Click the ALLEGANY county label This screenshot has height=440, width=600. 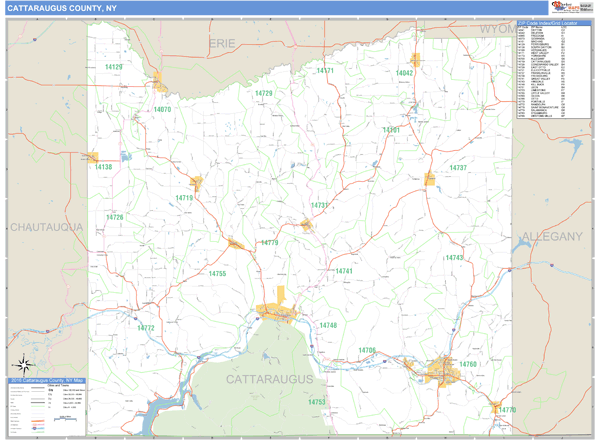551,237
